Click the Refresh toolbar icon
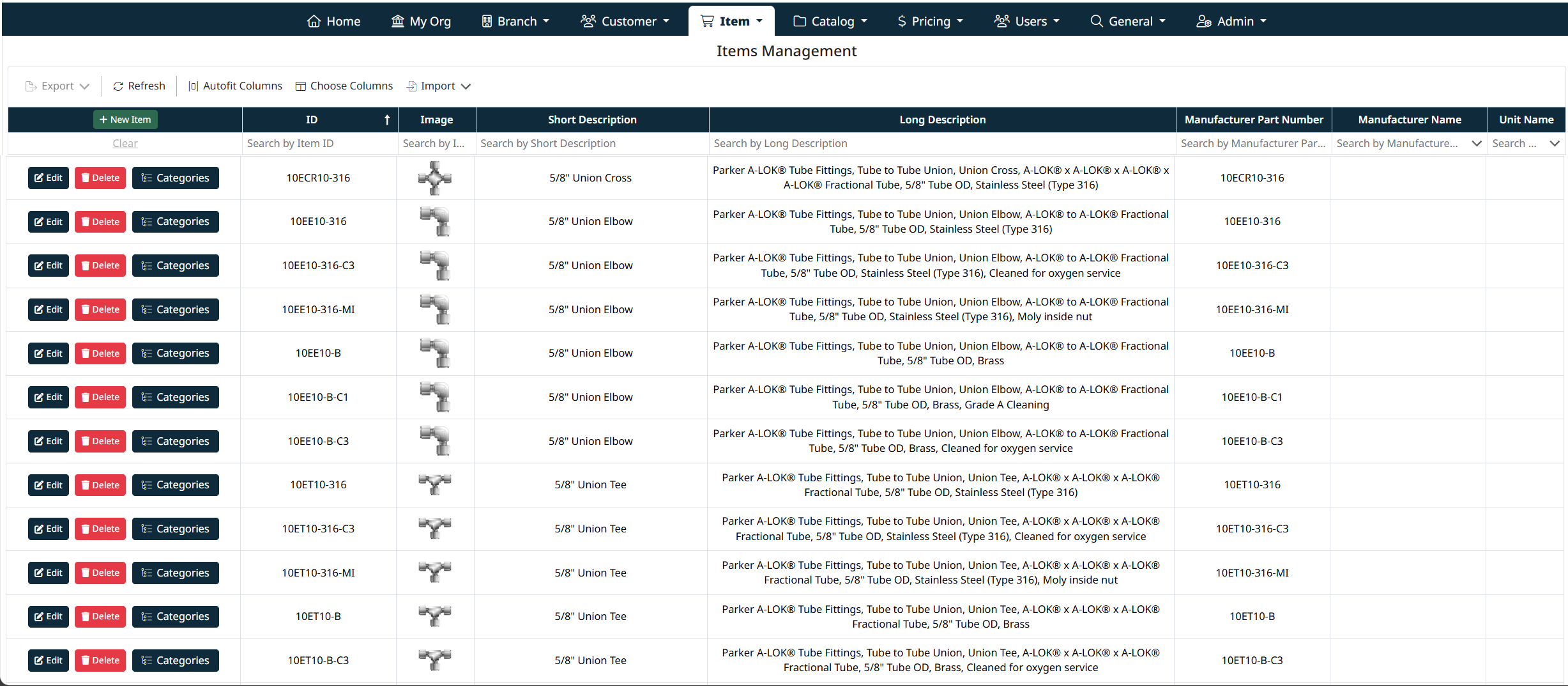 point(118,86)
